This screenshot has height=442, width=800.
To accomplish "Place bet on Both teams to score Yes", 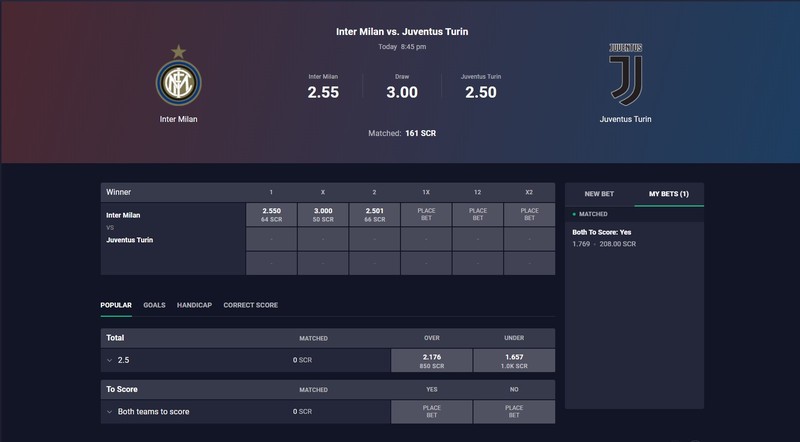I will click(432, 412).
